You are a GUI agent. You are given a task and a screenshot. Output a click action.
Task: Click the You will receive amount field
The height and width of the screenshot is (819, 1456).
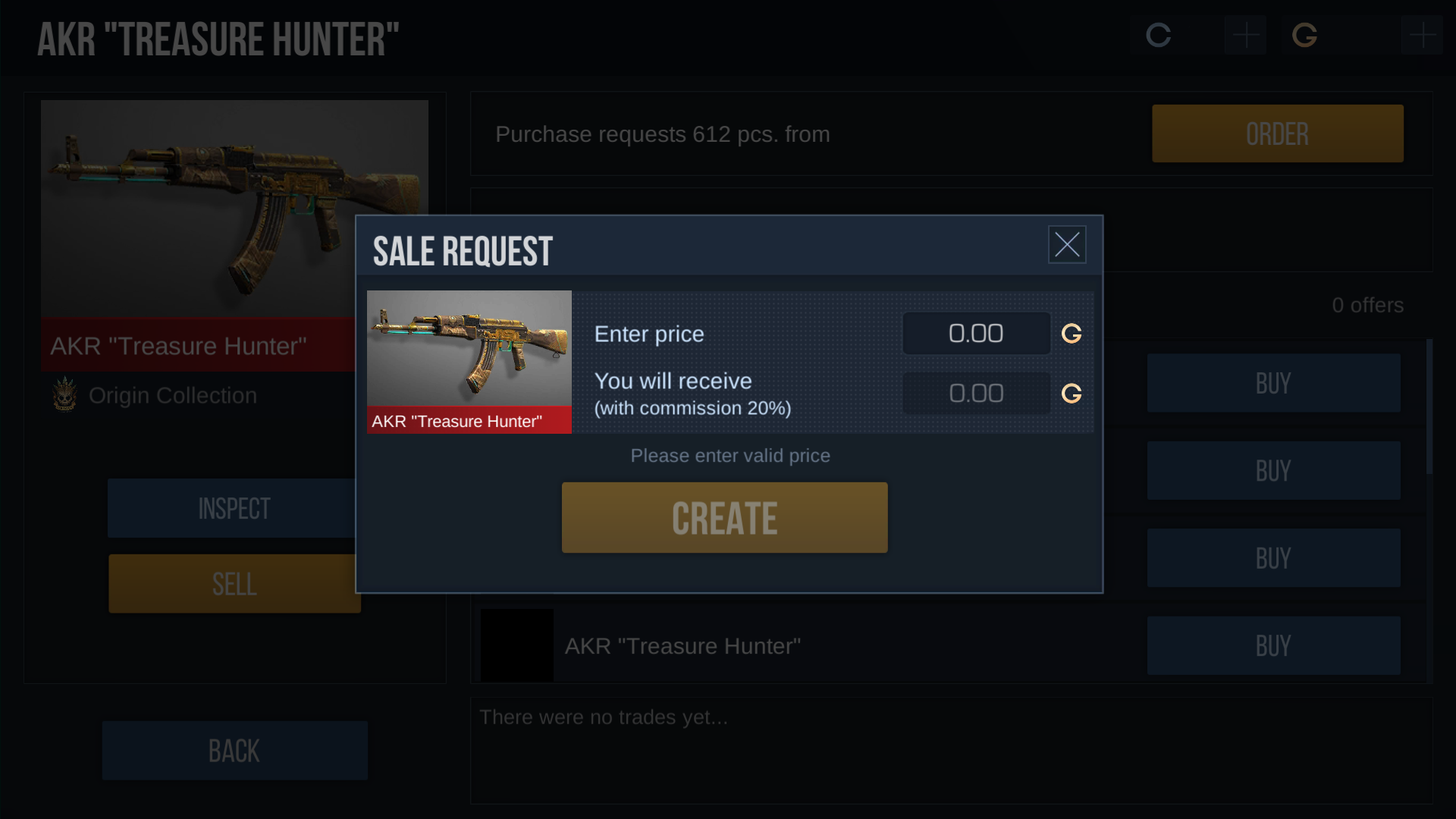tap(977, 393)
